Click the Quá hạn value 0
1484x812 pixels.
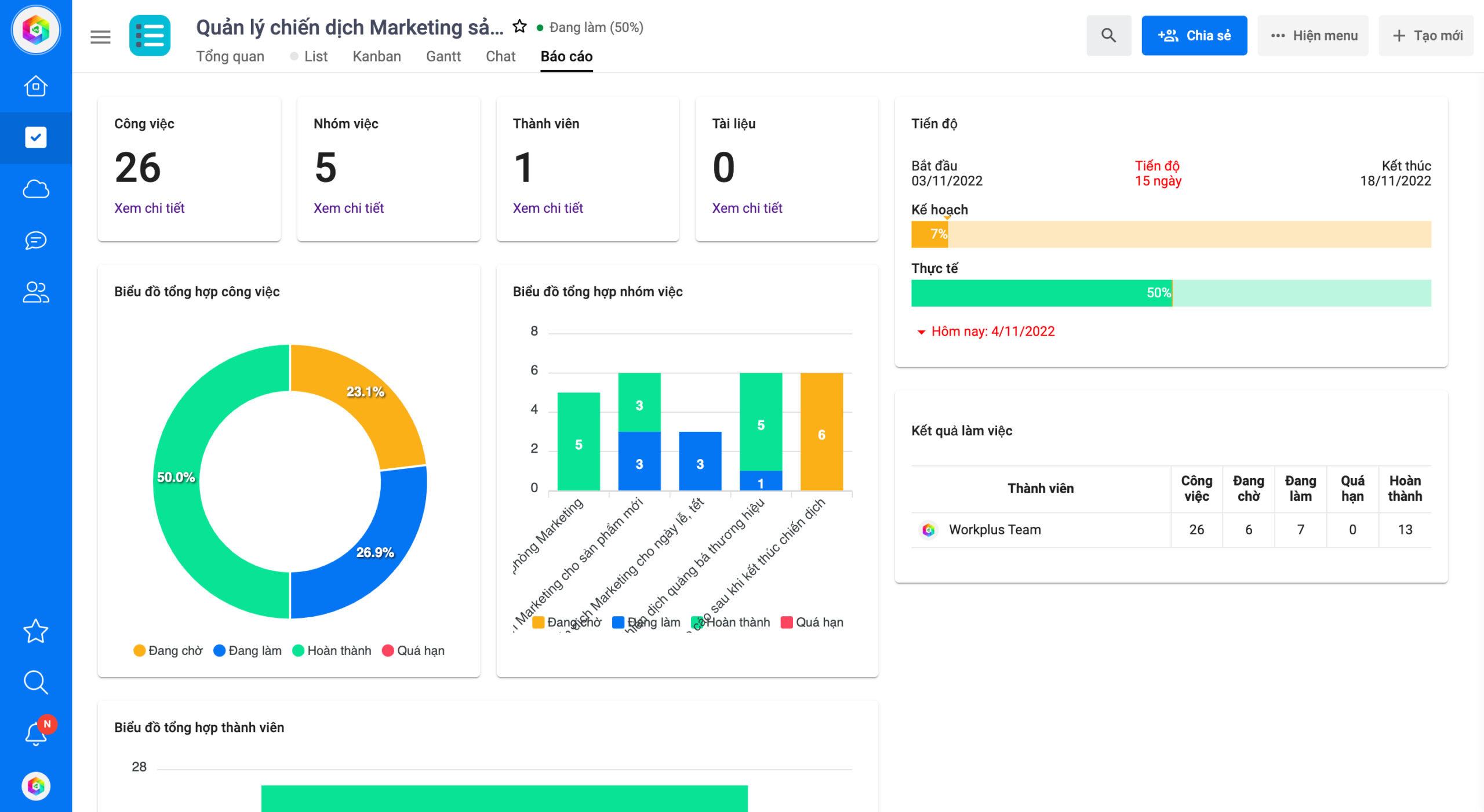1352,530
